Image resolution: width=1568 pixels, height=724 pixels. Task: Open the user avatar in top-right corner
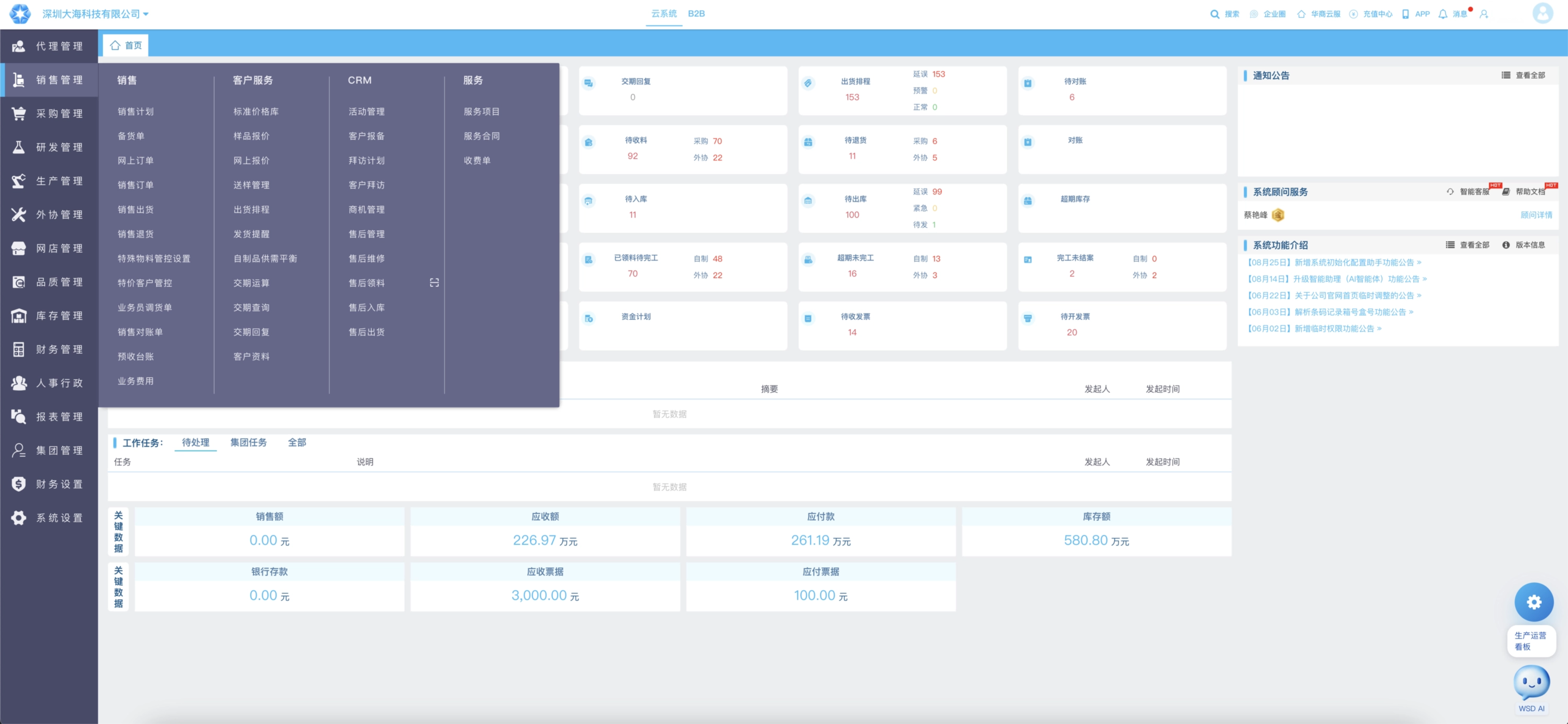click(1542, 13)
